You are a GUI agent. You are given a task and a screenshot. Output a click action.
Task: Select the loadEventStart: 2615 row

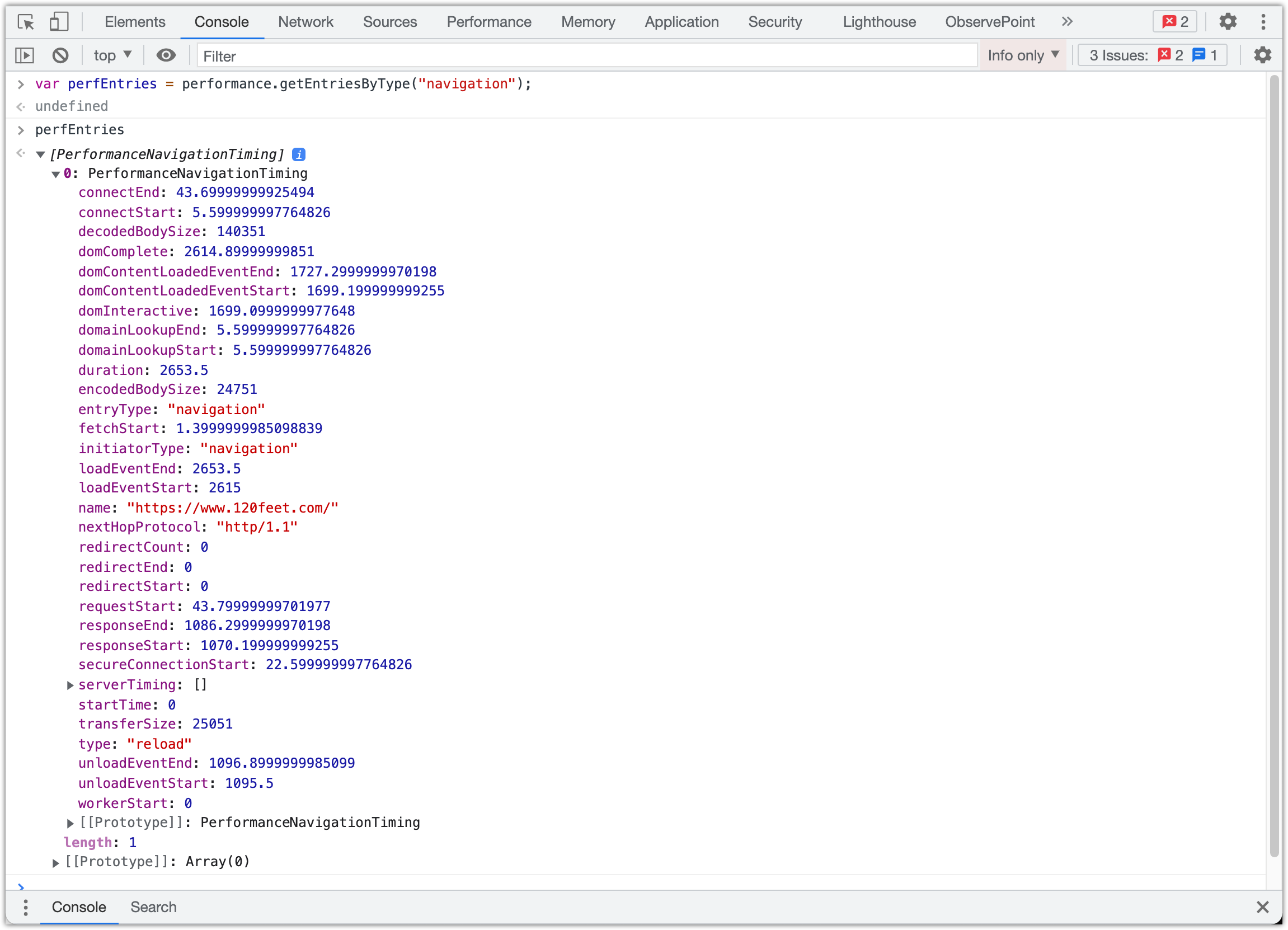click(159, 488)
